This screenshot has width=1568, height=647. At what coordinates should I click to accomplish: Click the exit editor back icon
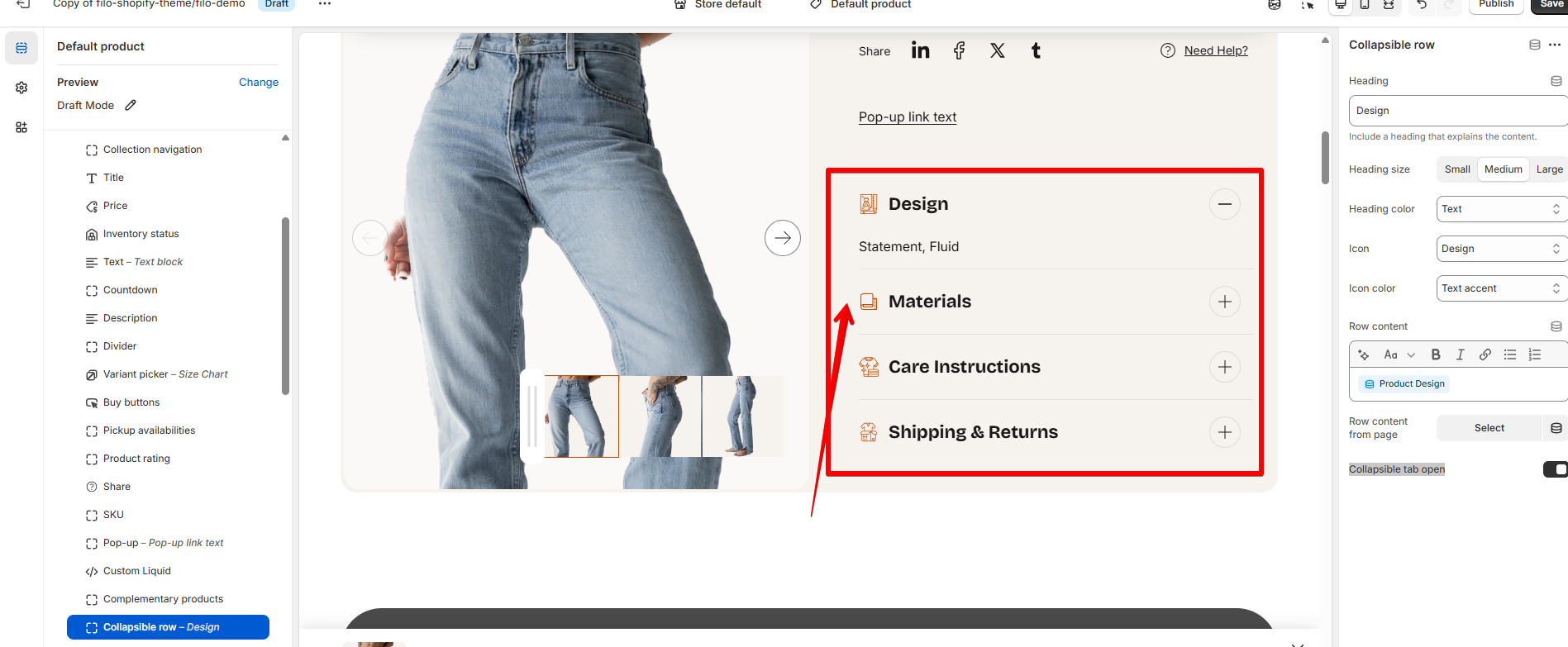23,4
